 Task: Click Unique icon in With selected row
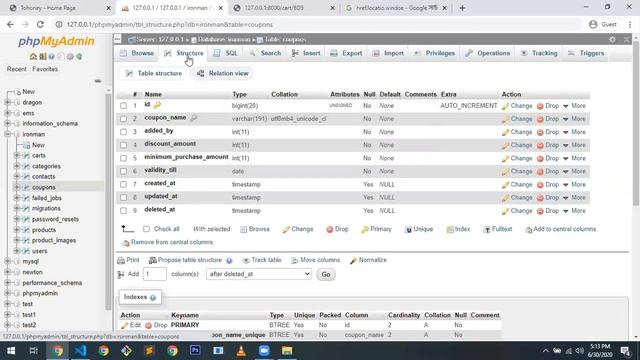pyautogui.click(x=408, y=229)
